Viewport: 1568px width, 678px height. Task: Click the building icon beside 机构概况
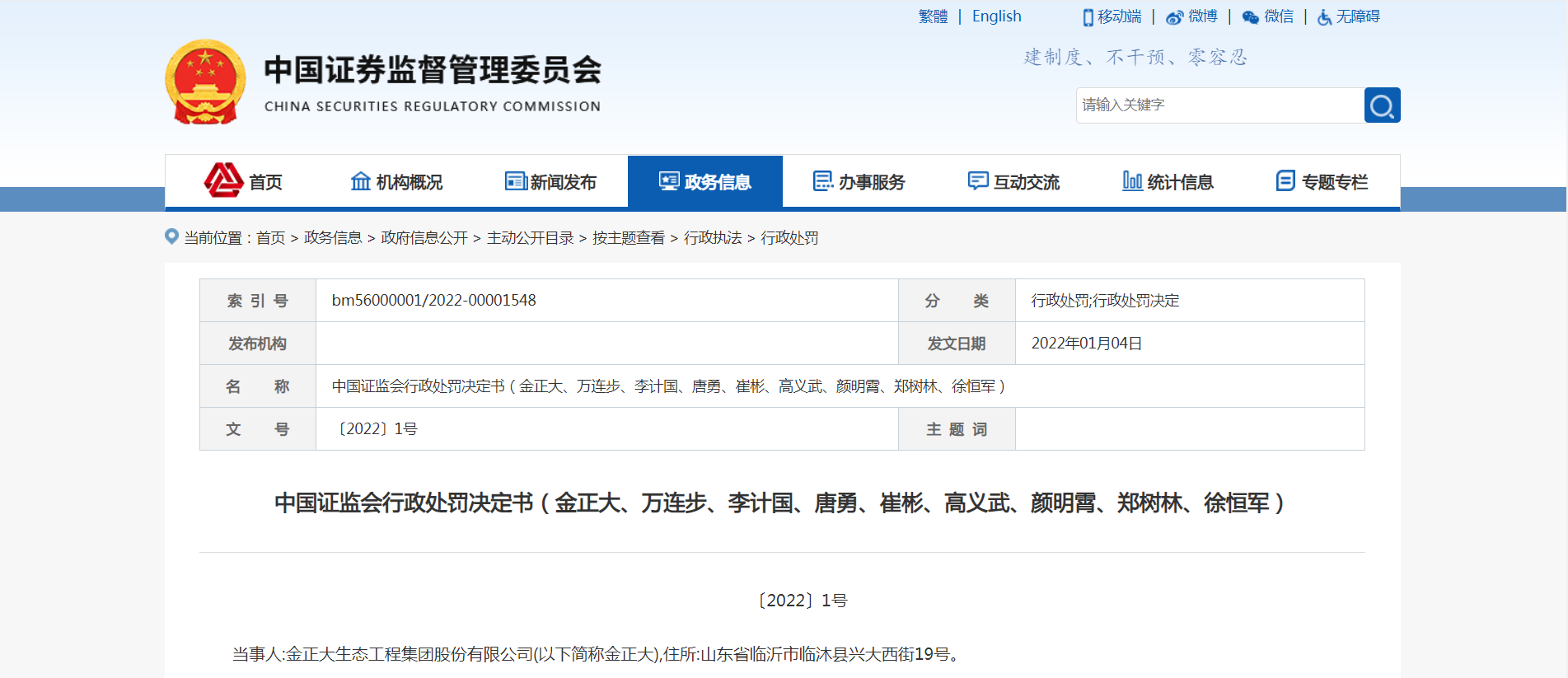coord(361,181)
